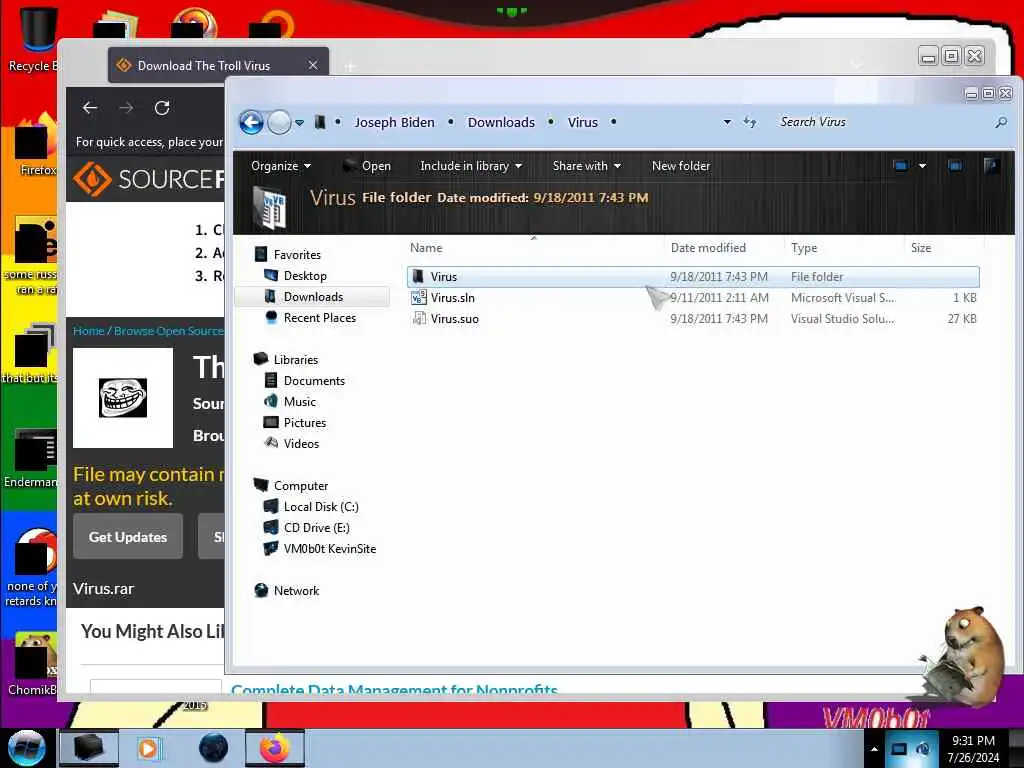This screenshot has height=768, width=1024.
Task: Open recent locations dropdown beside forward button
Action: [x=299, y=122]
